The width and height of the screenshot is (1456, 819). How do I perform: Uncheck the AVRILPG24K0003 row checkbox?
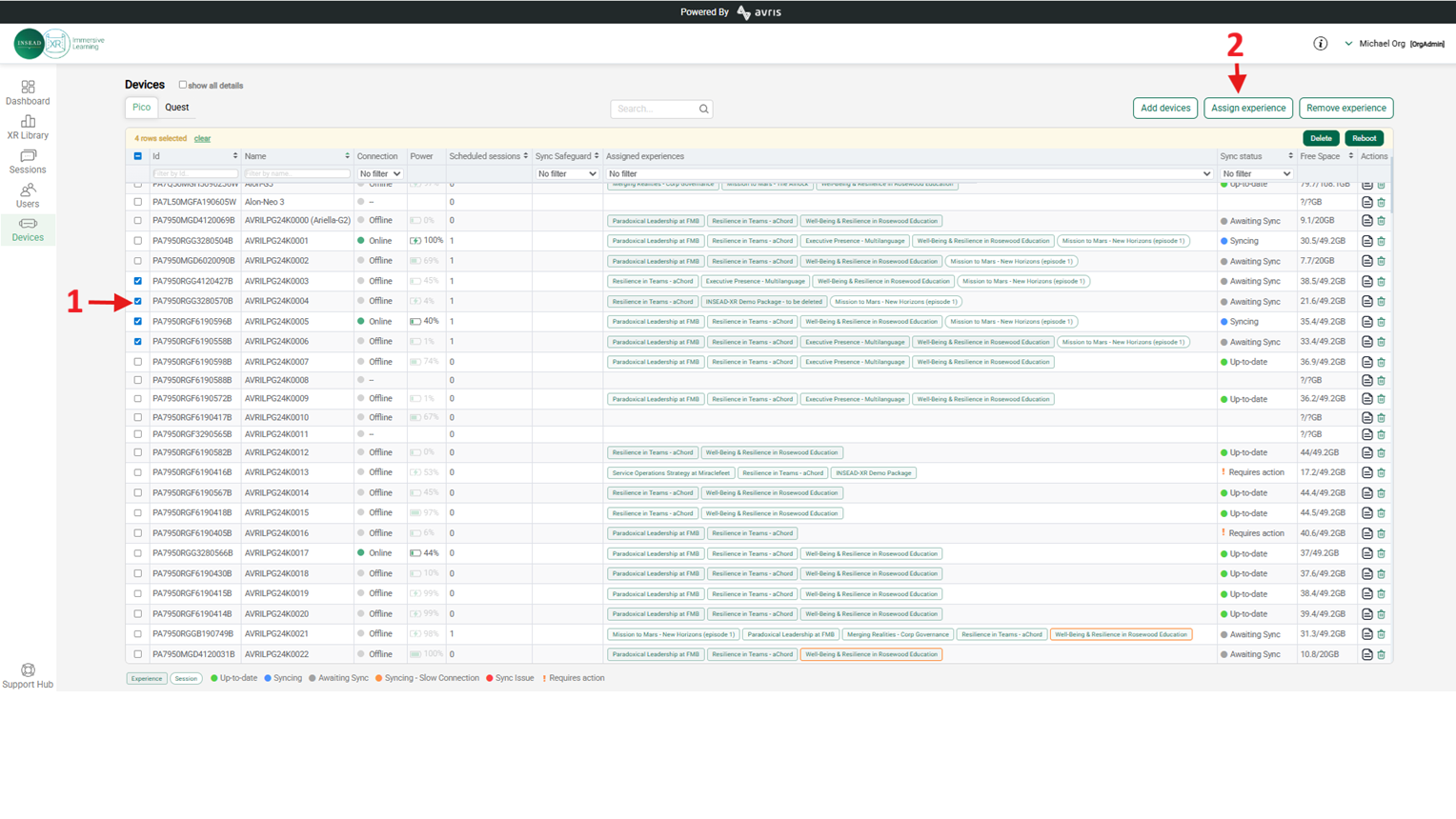click(138, 281)
